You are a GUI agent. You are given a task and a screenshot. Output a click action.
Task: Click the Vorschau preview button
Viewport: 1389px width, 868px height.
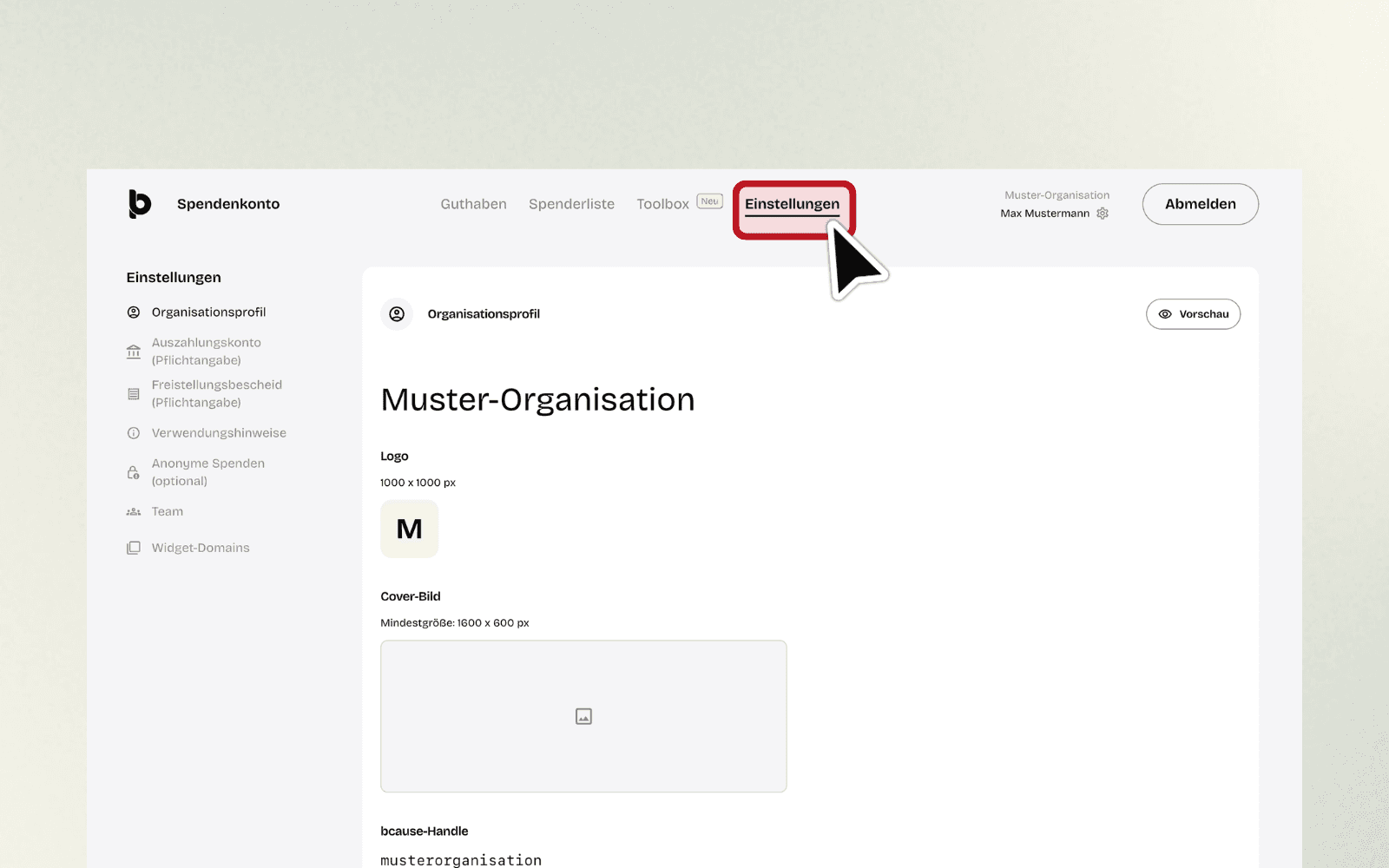click(x=1193, y=314)
